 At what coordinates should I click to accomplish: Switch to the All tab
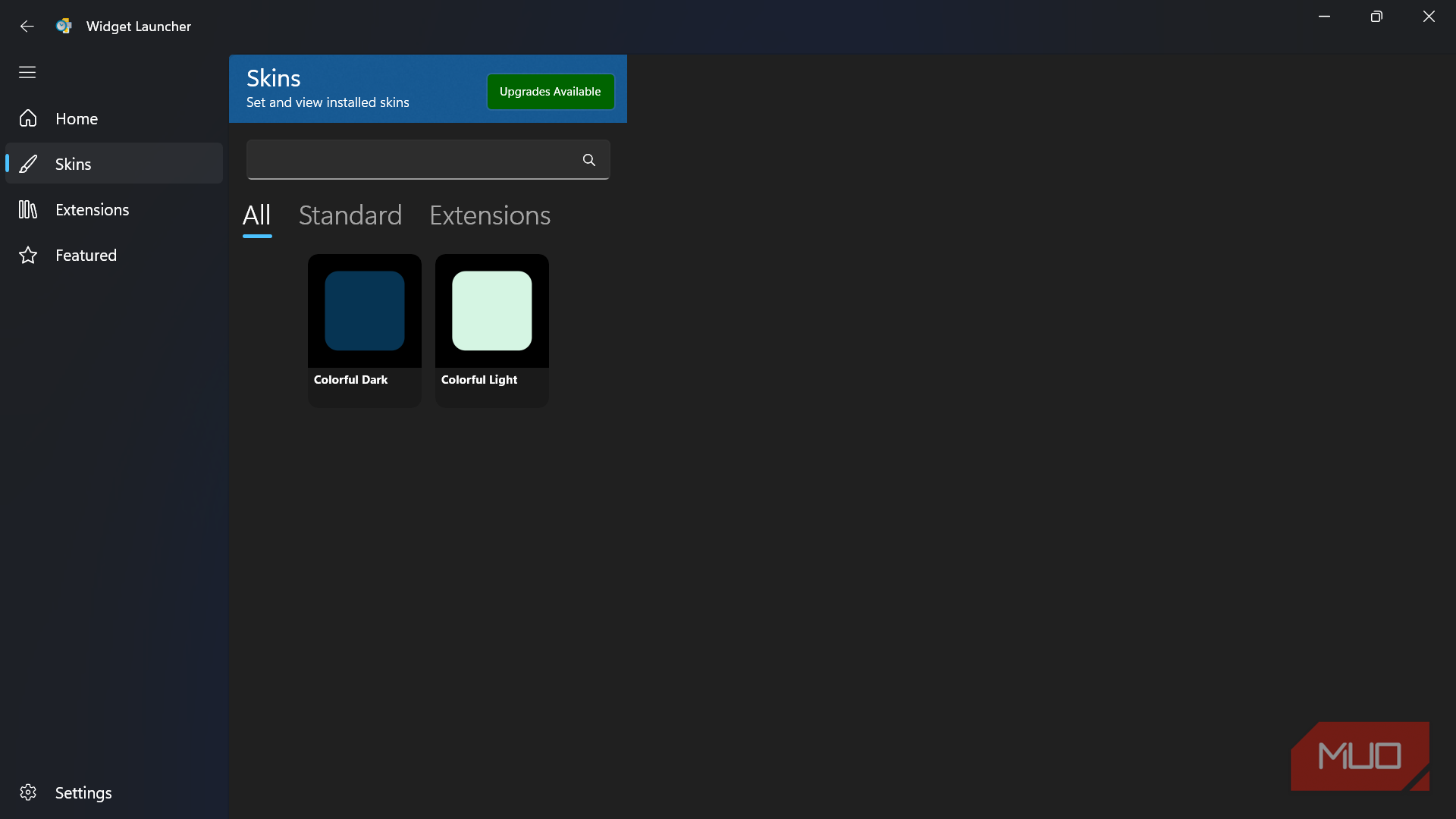tap(257, 216)
